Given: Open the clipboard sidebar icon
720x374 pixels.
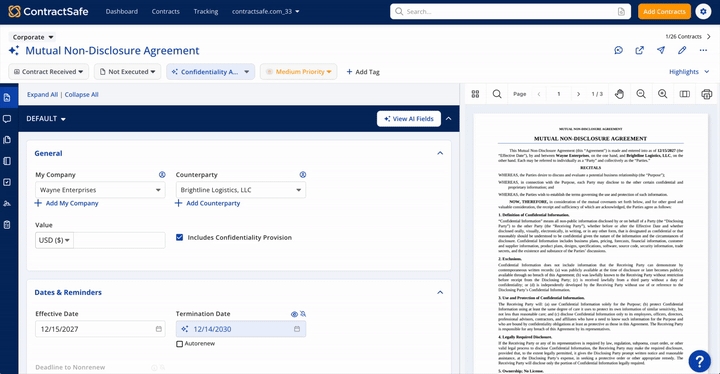Looking at the screenshot, I should coord(7,225).
